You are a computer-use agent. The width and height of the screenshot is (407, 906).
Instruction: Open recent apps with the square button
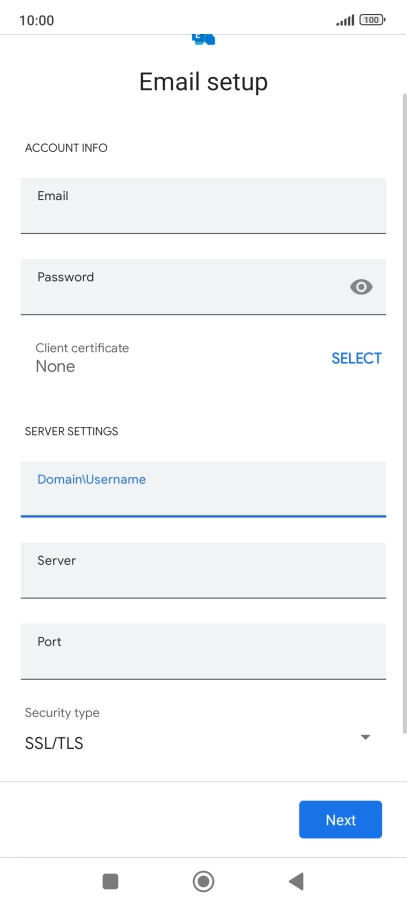(x=110, y=881)
